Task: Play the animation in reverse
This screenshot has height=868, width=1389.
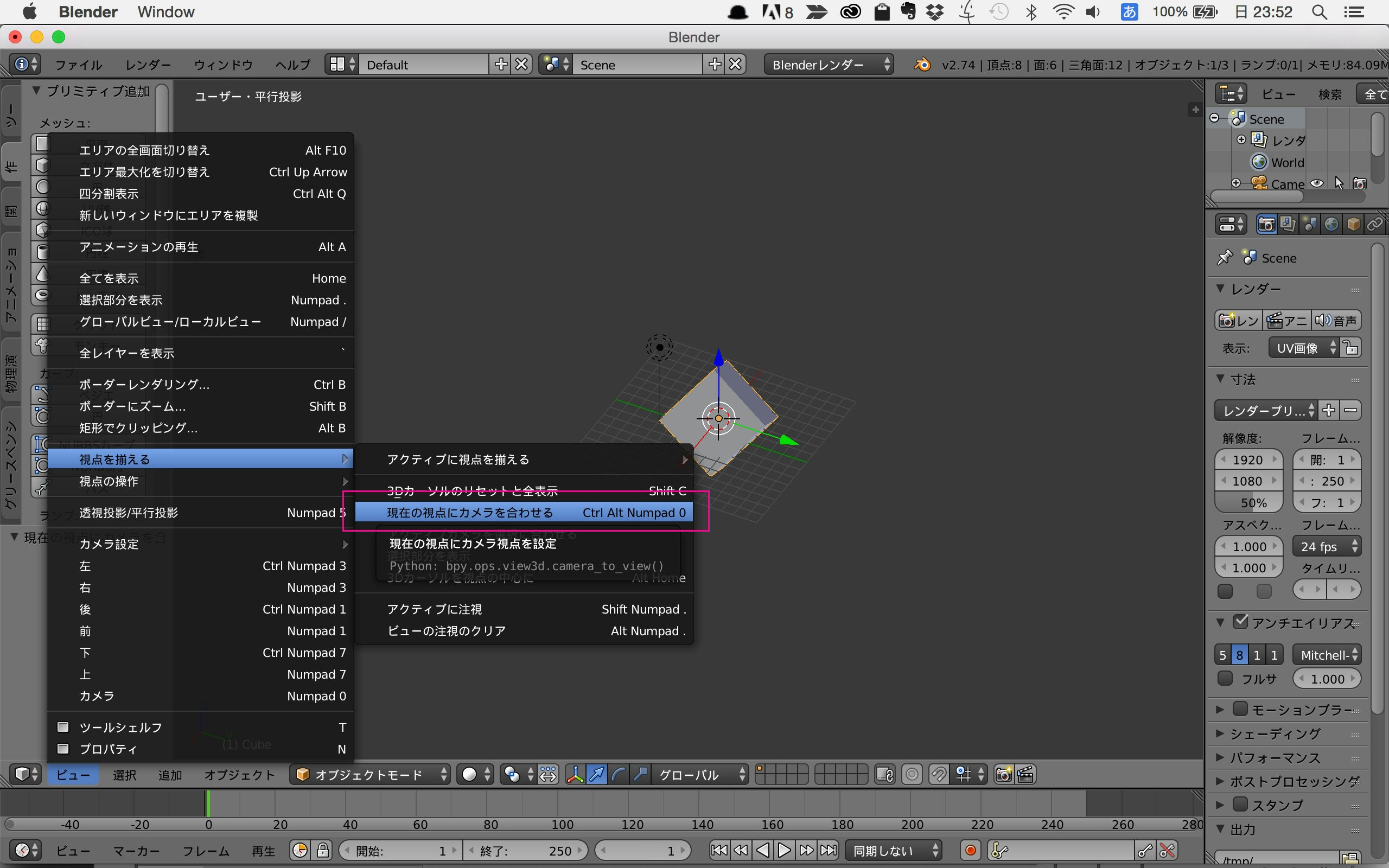Action: (x=763, y=850)
